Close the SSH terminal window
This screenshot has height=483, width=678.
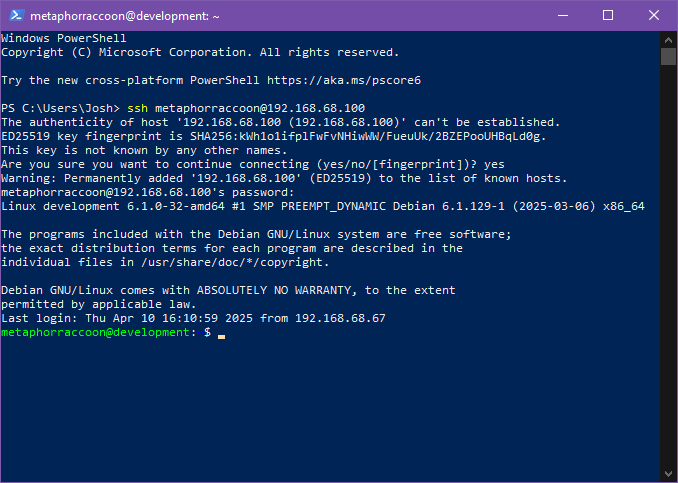pyautogui.click(x=654, y=16)
